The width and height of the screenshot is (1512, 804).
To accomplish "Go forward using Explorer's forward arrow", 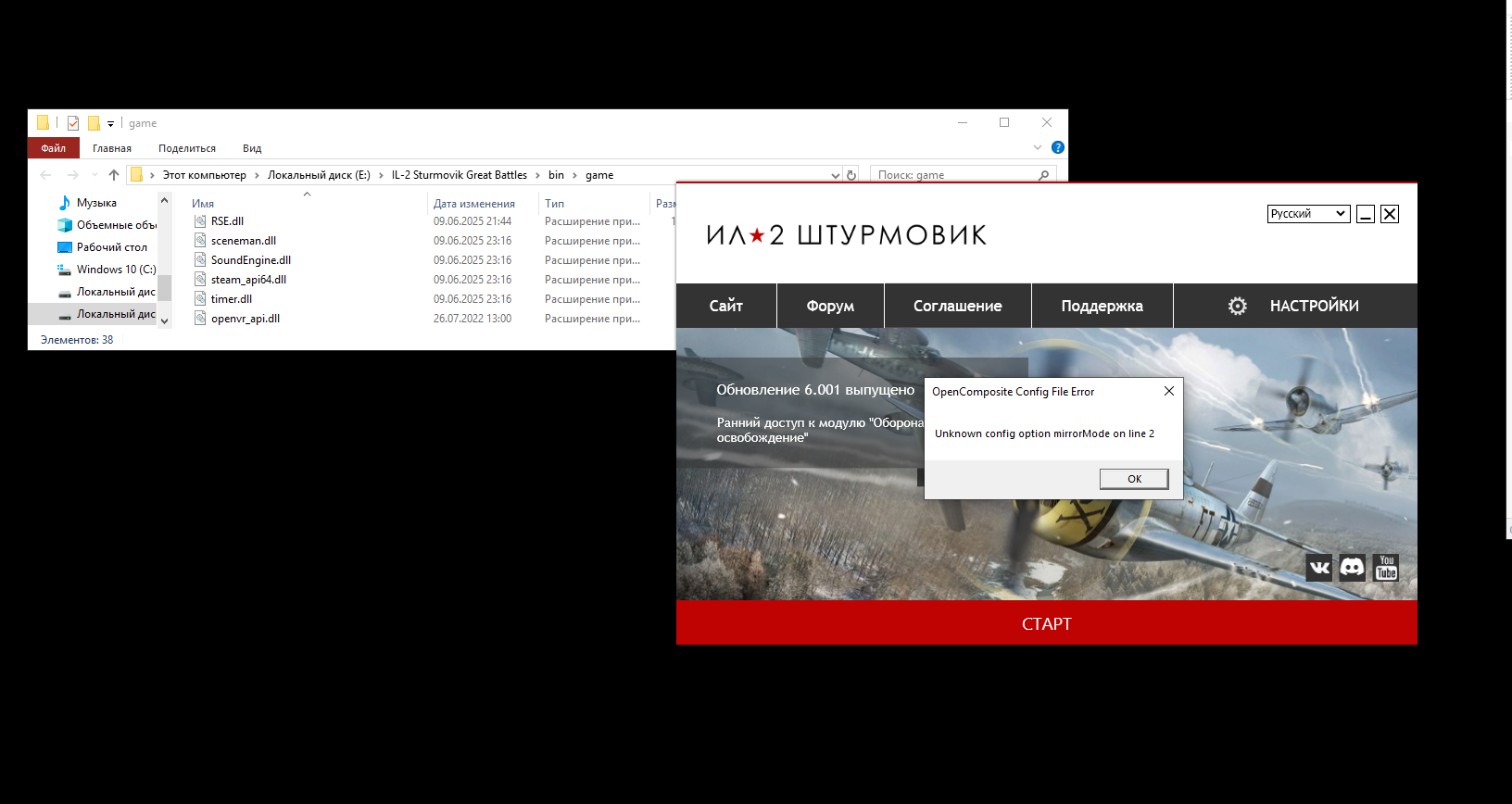I will 73,175.
